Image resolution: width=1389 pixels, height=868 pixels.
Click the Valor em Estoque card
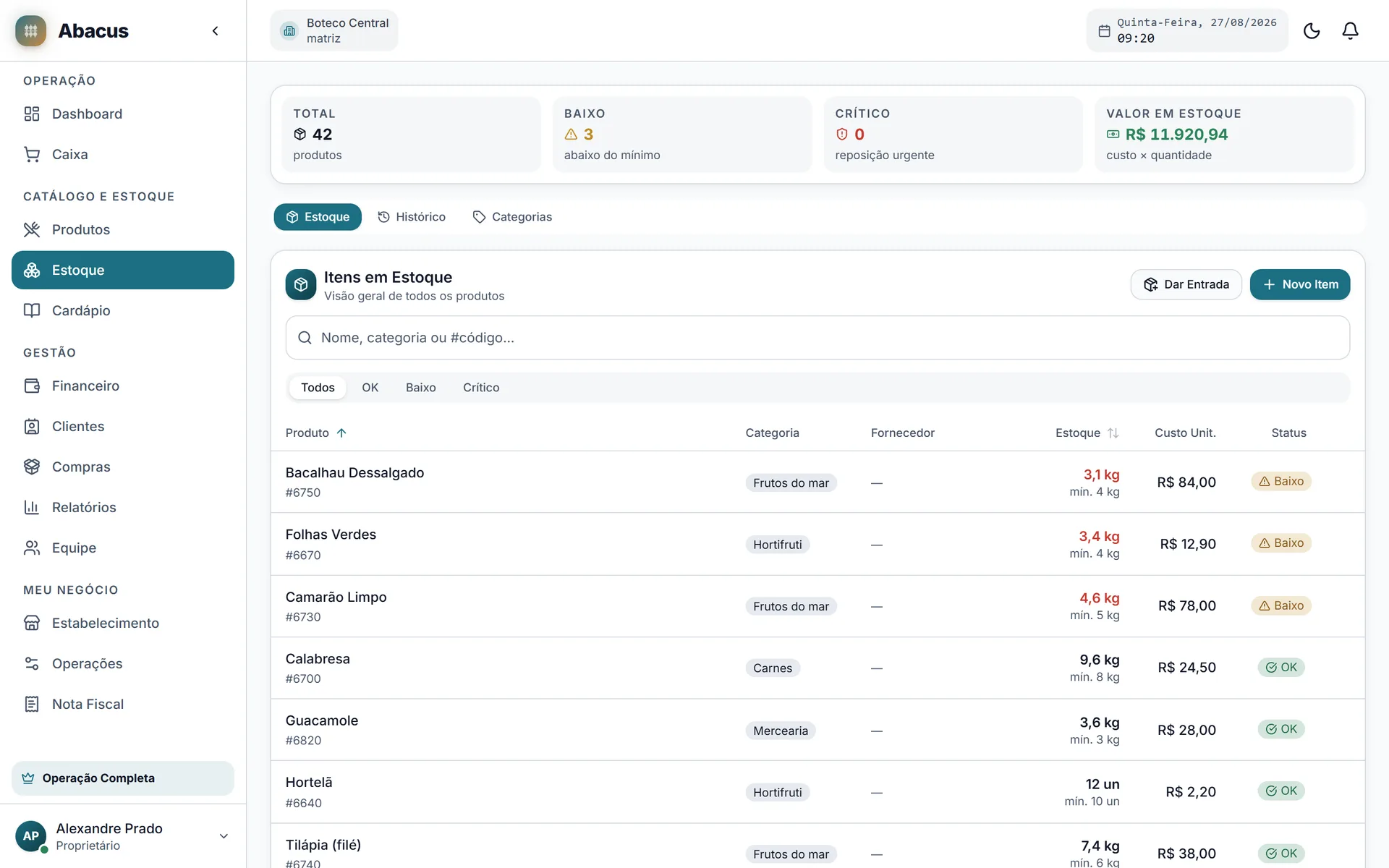[1224, 135]
